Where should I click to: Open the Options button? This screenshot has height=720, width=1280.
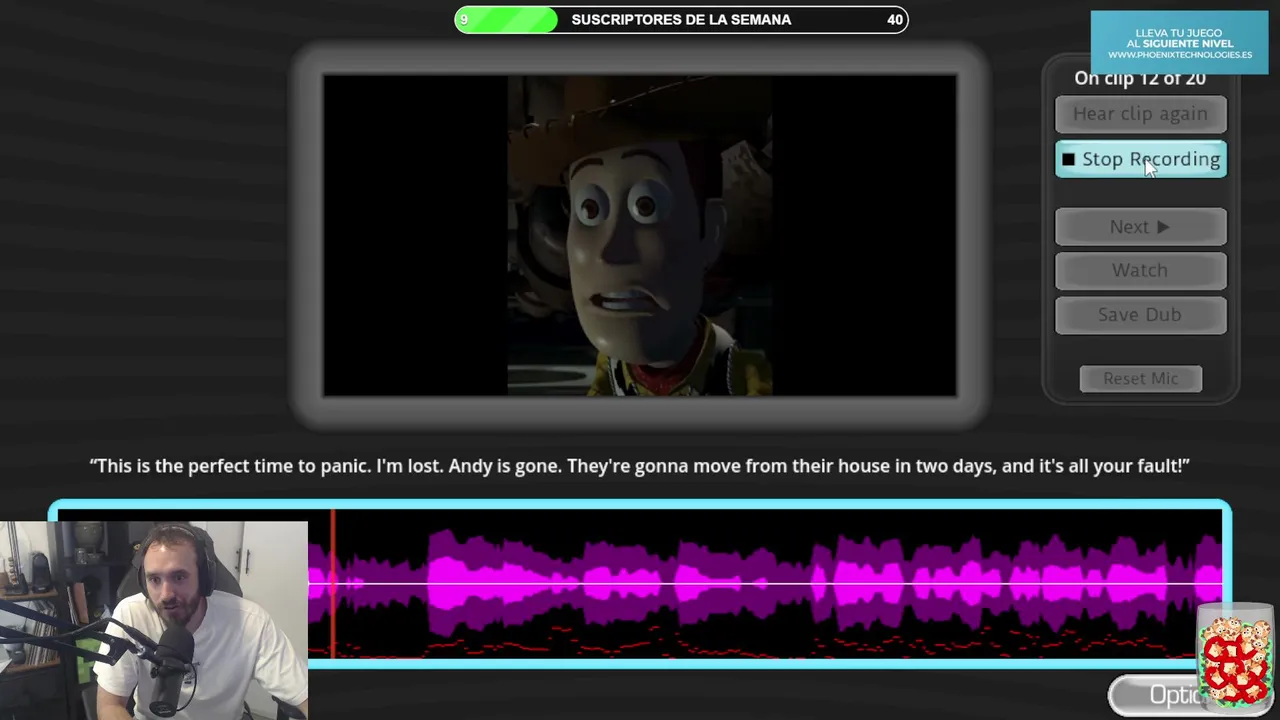point(1155,696)
